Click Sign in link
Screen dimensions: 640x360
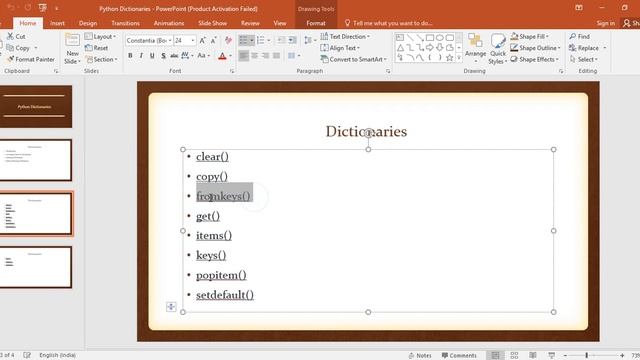606,23
